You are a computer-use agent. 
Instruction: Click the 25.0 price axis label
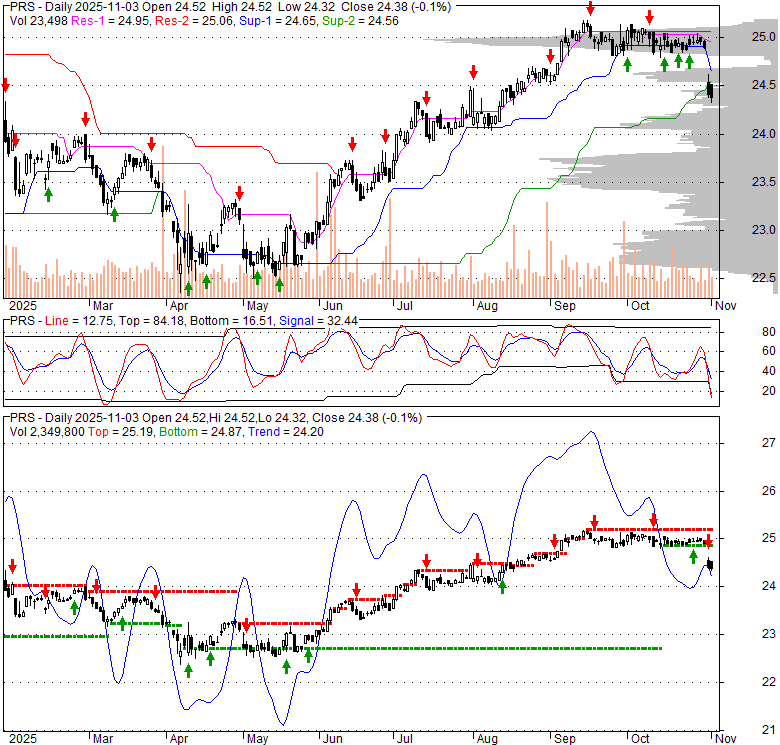[763, 37]
